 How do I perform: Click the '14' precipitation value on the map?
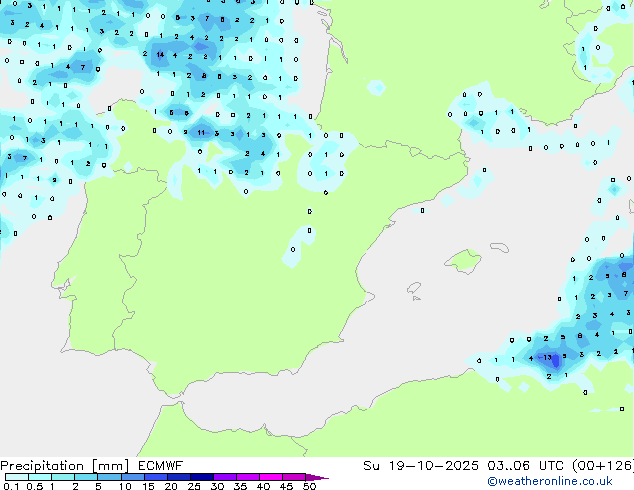[160, 55]
